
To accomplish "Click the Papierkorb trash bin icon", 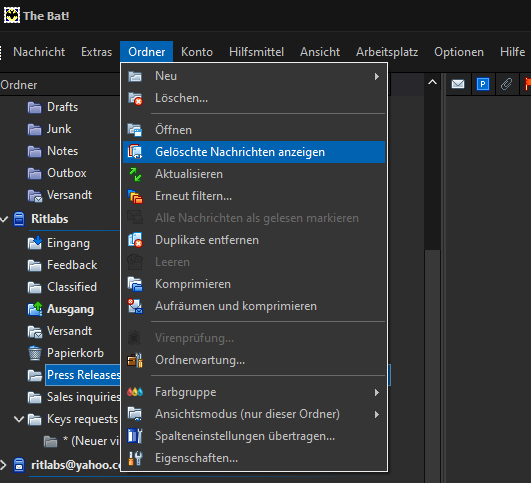I will pos(35,353).
